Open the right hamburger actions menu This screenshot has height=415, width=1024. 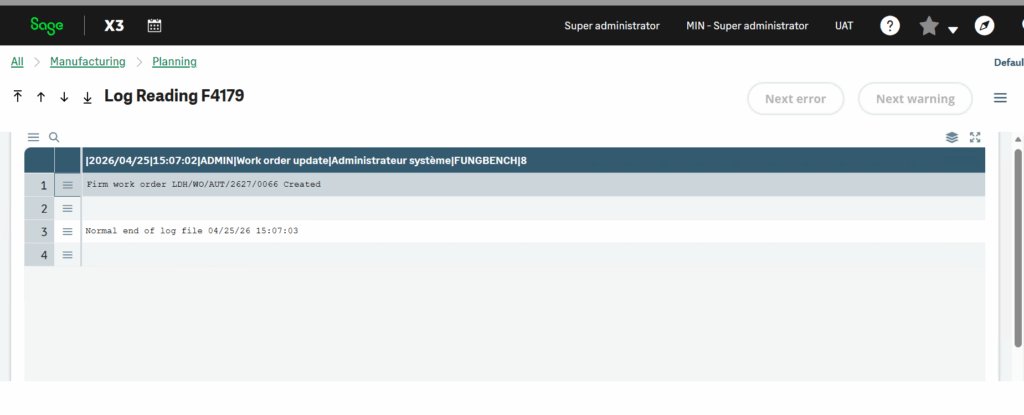(1000, 98)
